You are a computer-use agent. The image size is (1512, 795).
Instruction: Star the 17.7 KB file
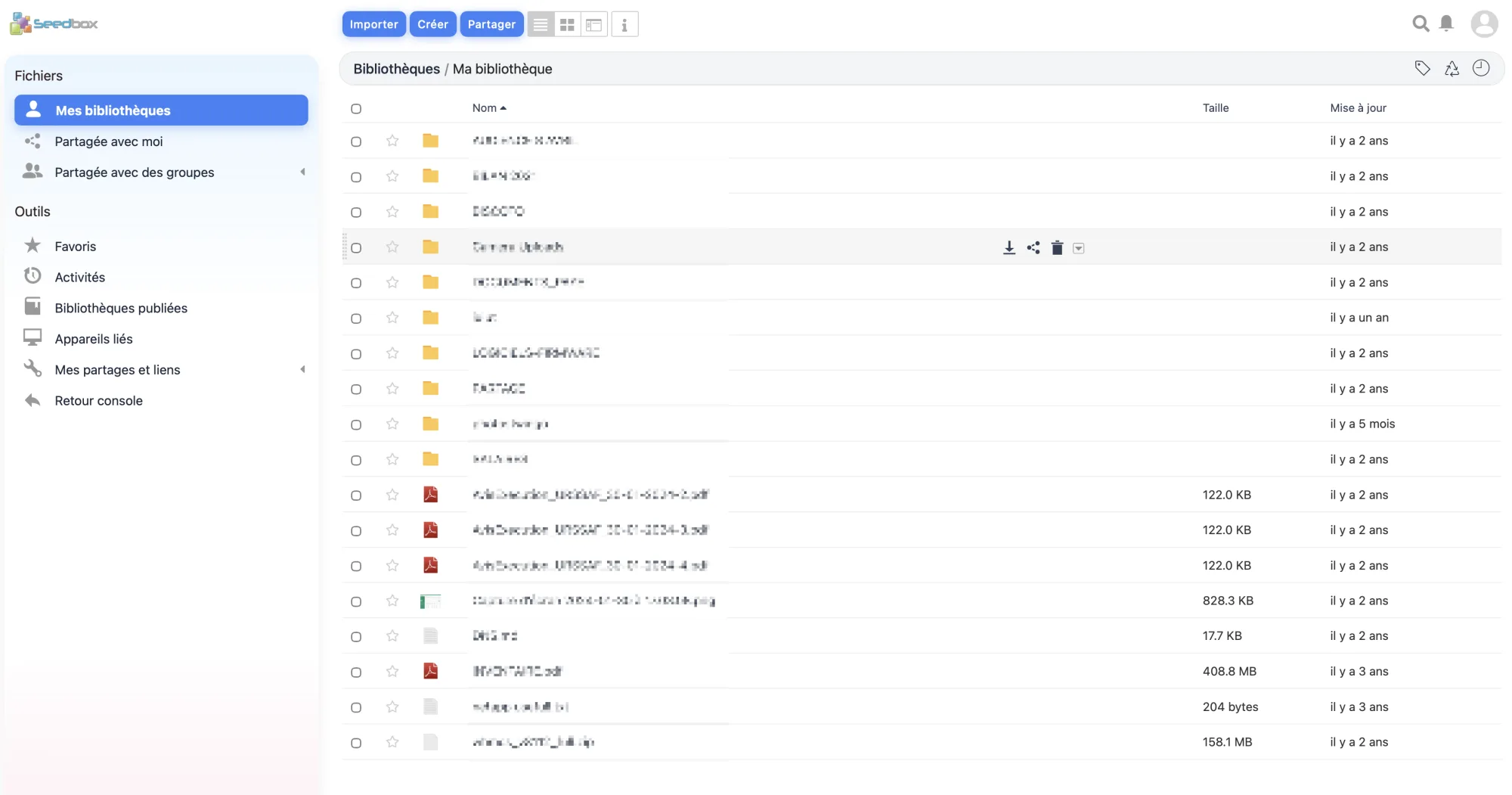click(392, 636)
